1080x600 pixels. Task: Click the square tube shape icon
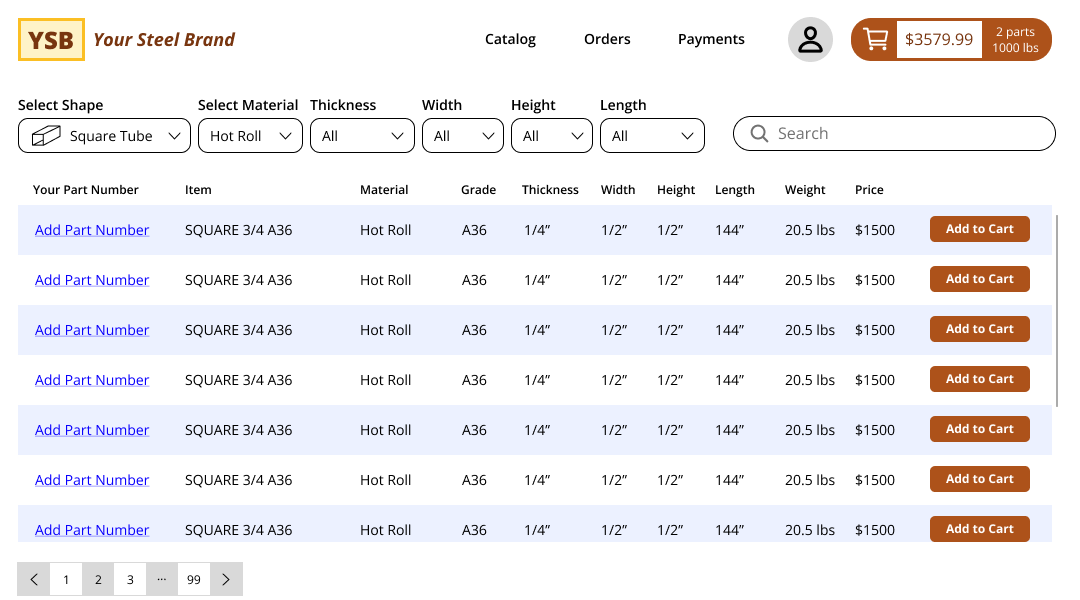[46, 136]
